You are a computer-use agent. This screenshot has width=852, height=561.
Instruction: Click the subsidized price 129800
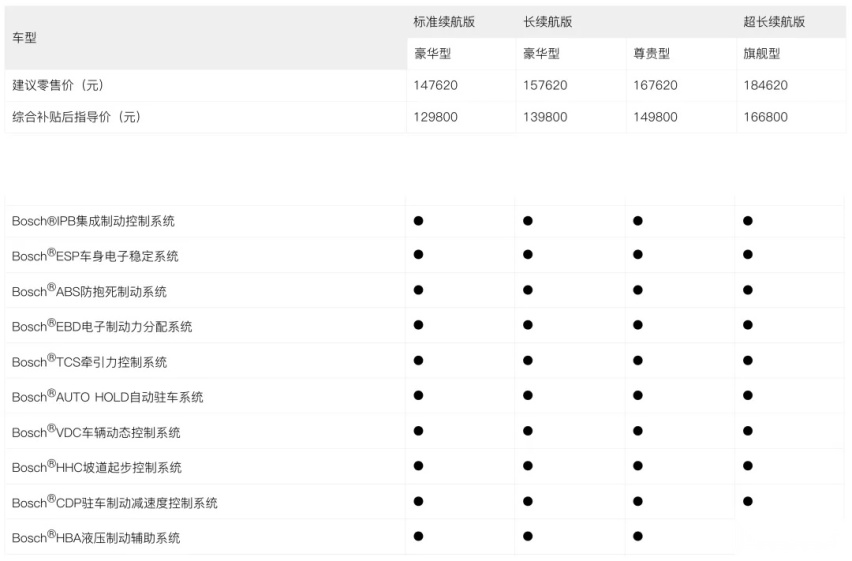pos(435,117)
